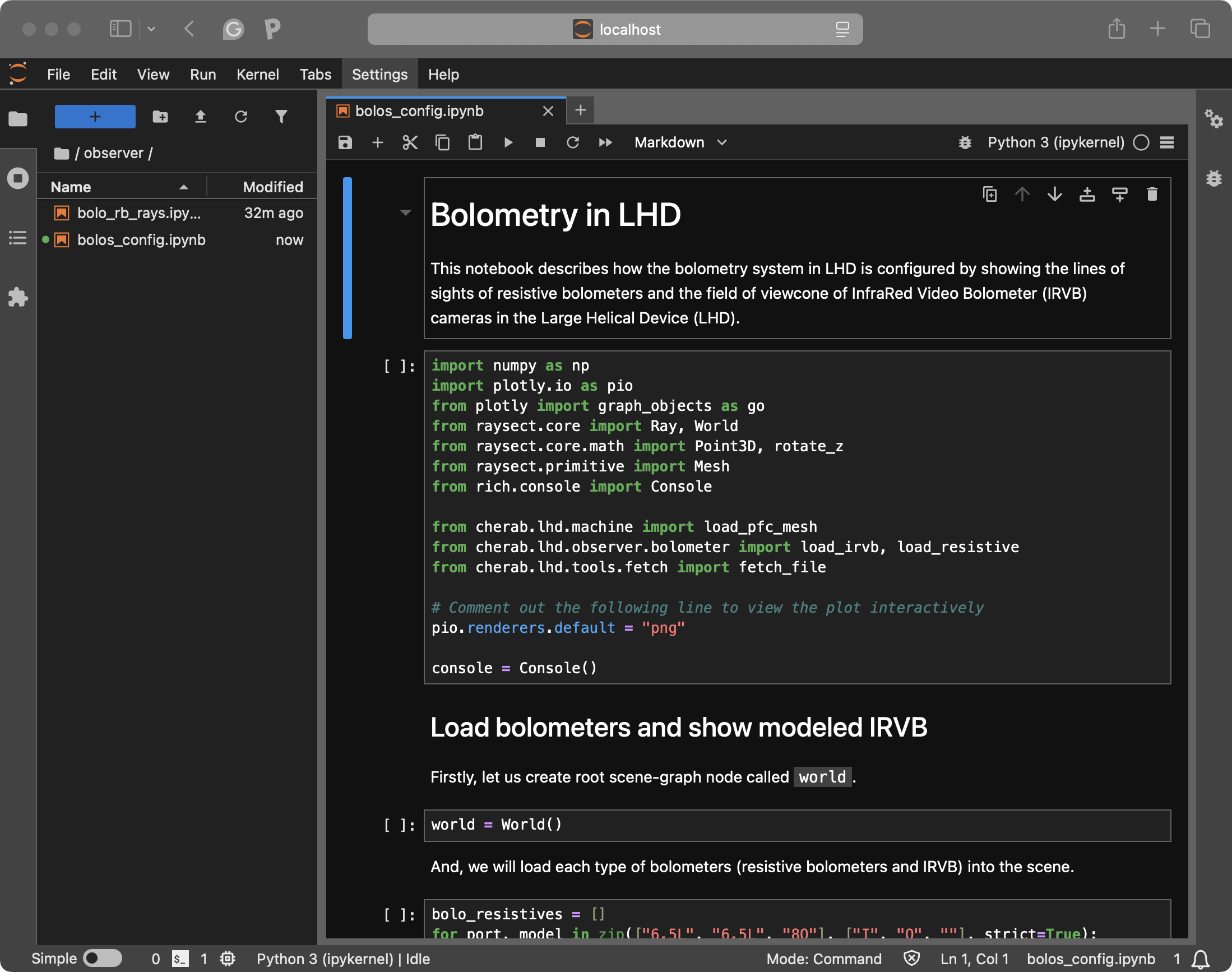Open the Edit menu

[104, 75]
